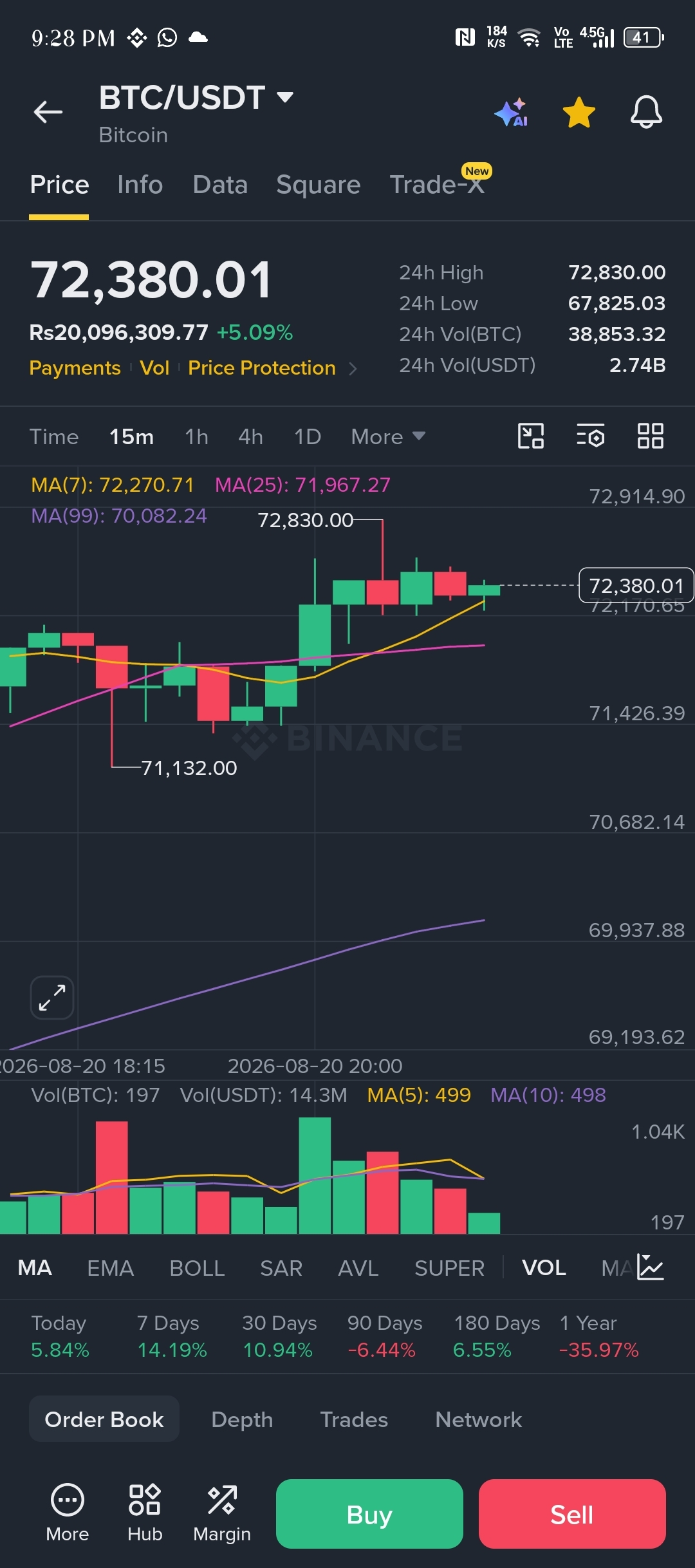The height and width of the screenshot is (1568, 695).
Task: Open price alert bell
Action: pyautogui.click(x=646, y=112)
